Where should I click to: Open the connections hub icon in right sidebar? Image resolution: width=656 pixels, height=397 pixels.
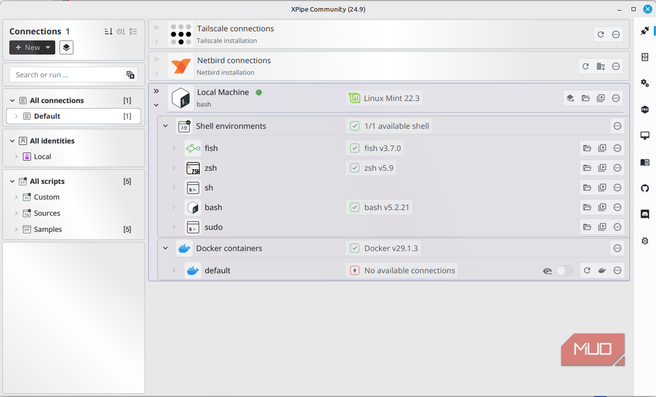[645, 31]
